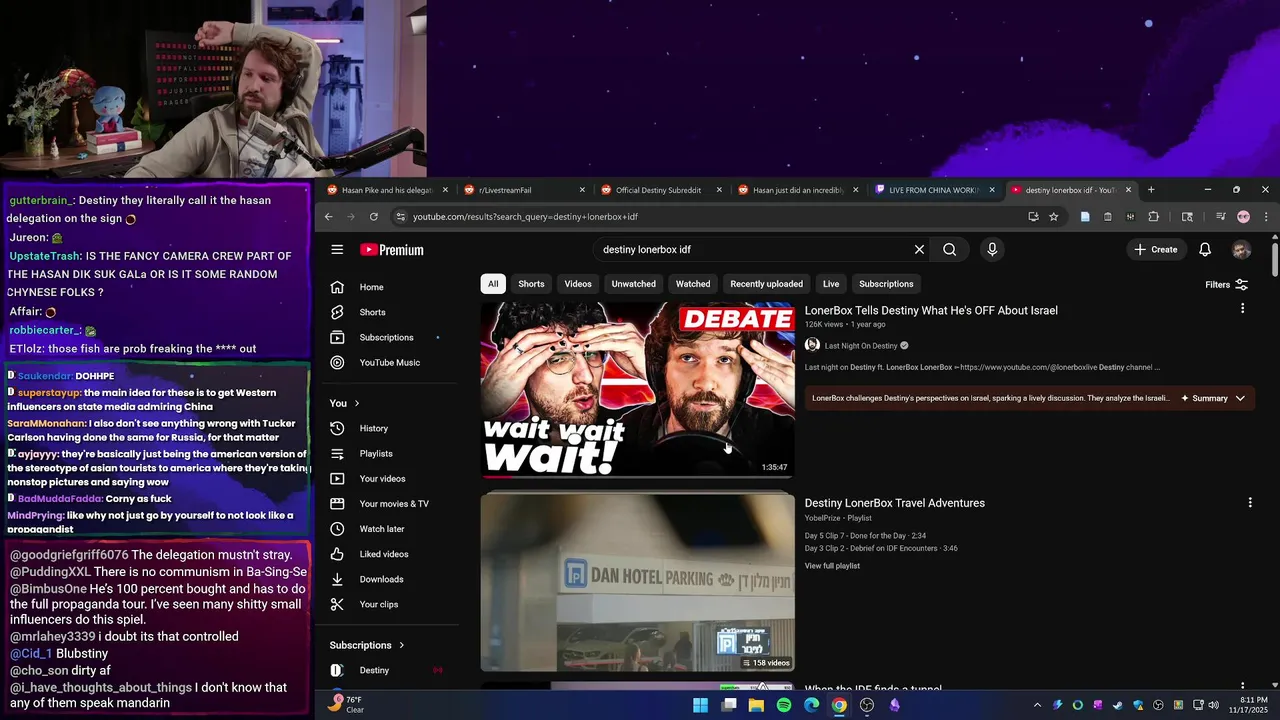Go to the YouTube Premium logo home

(392, 250)
